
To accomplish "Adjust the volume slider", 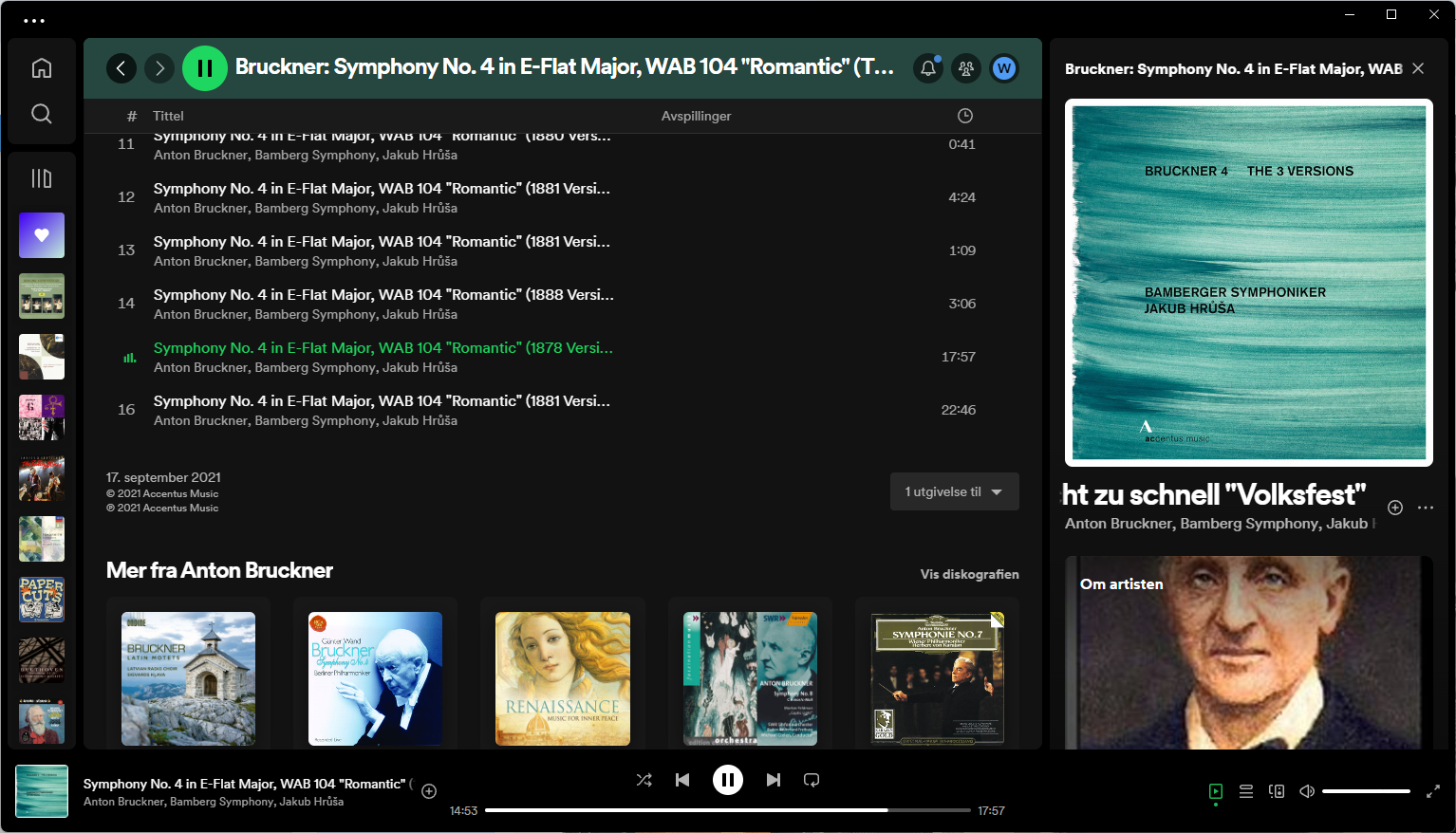I will point(1367,791).
